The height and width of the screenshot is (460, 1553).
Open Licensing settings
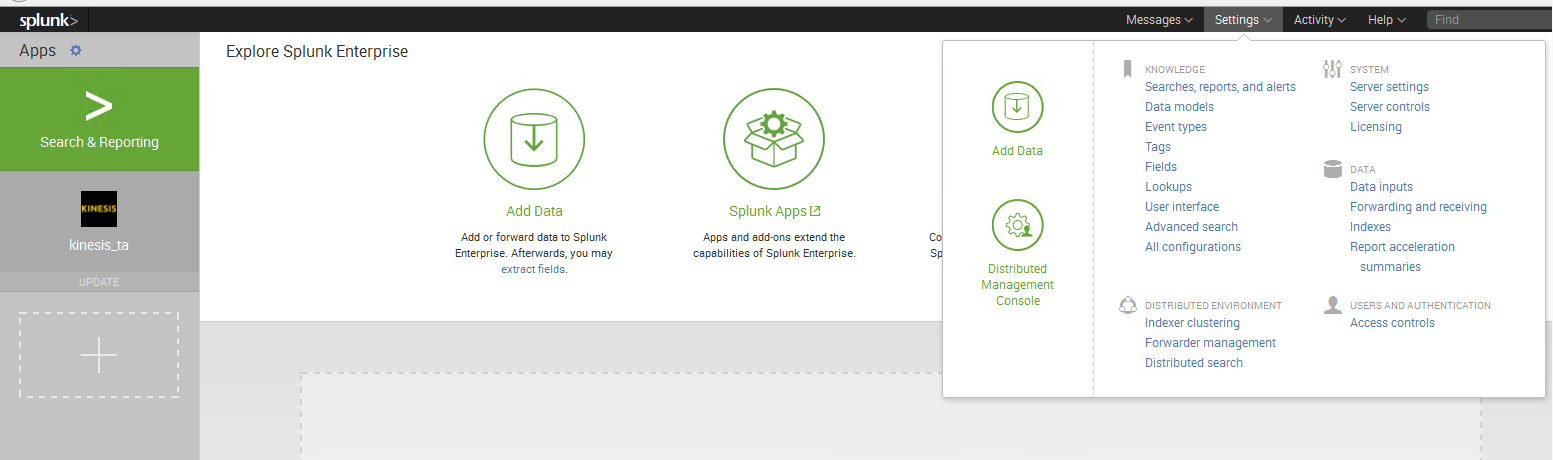(x=1376, y=127)
